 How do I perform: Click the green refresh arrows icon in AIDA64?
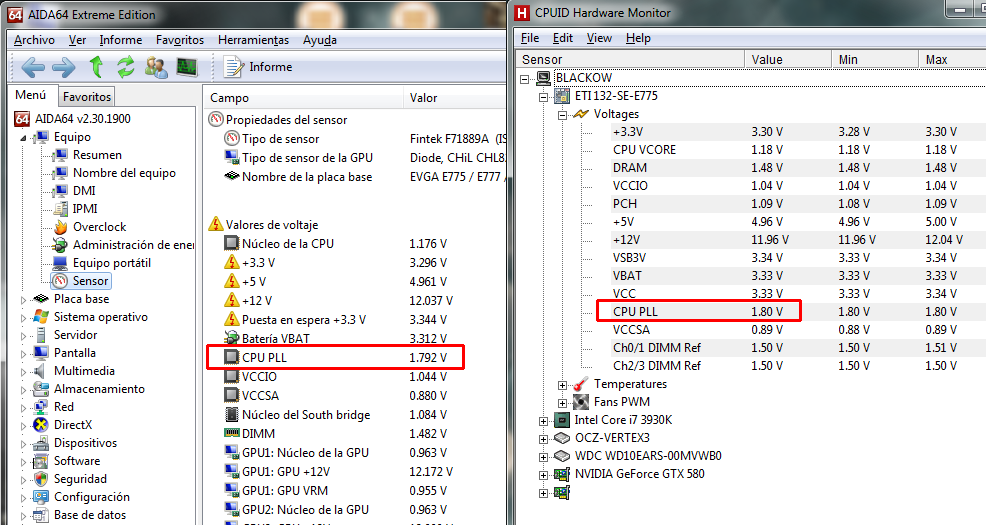point(126,66)
